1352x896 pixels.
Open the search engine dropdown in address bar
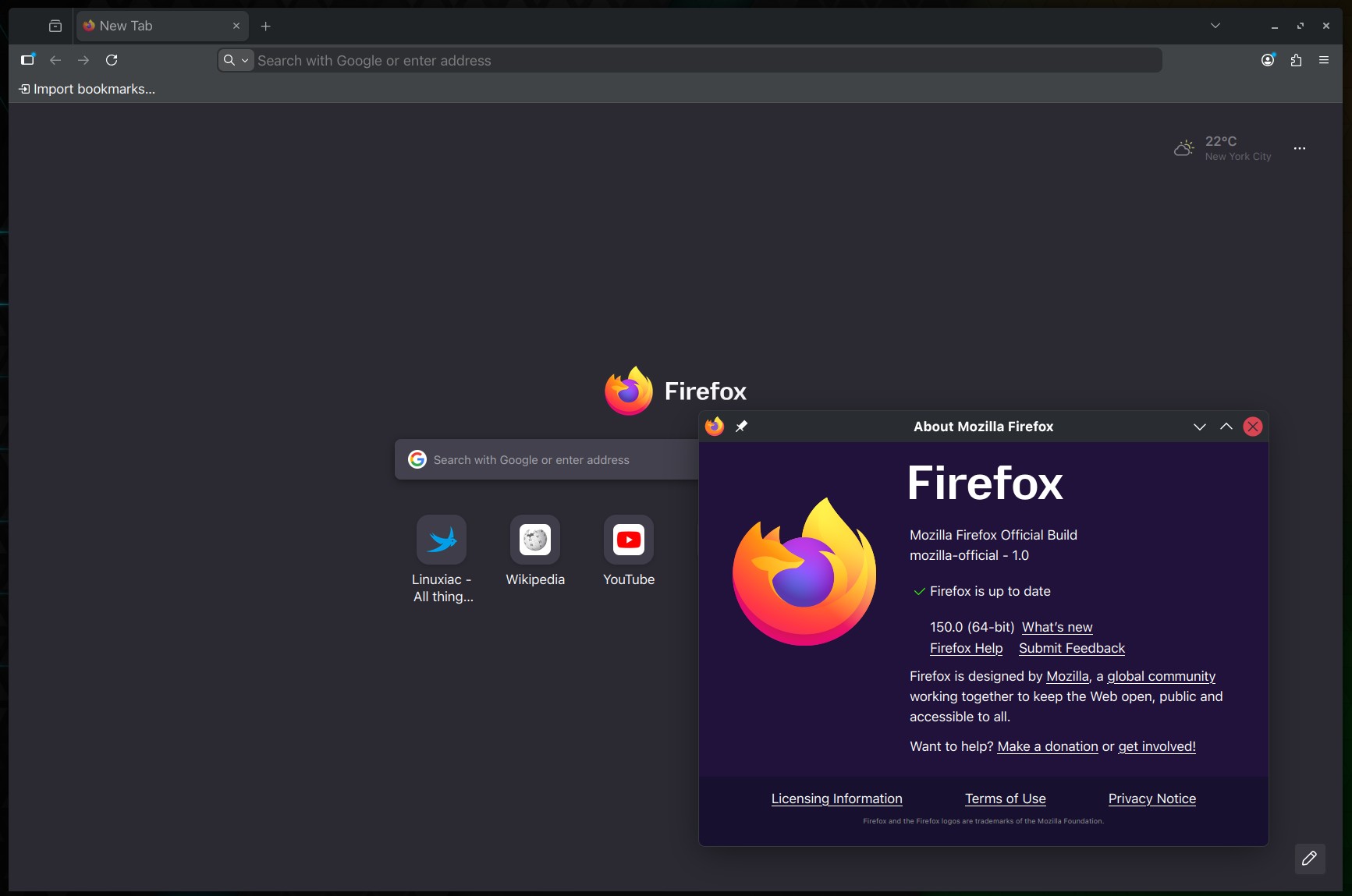(x=236, y=60)
